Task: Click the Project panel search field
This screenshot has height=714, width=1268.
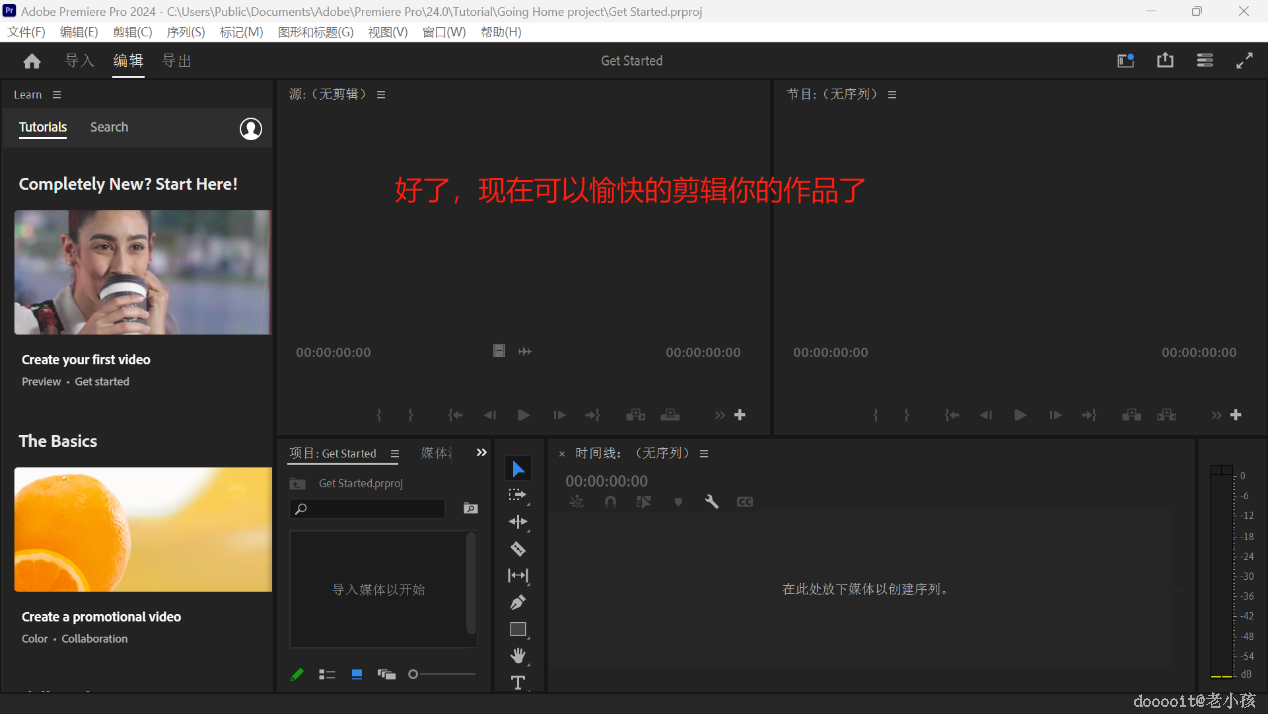Action: (x=367, y=509)
